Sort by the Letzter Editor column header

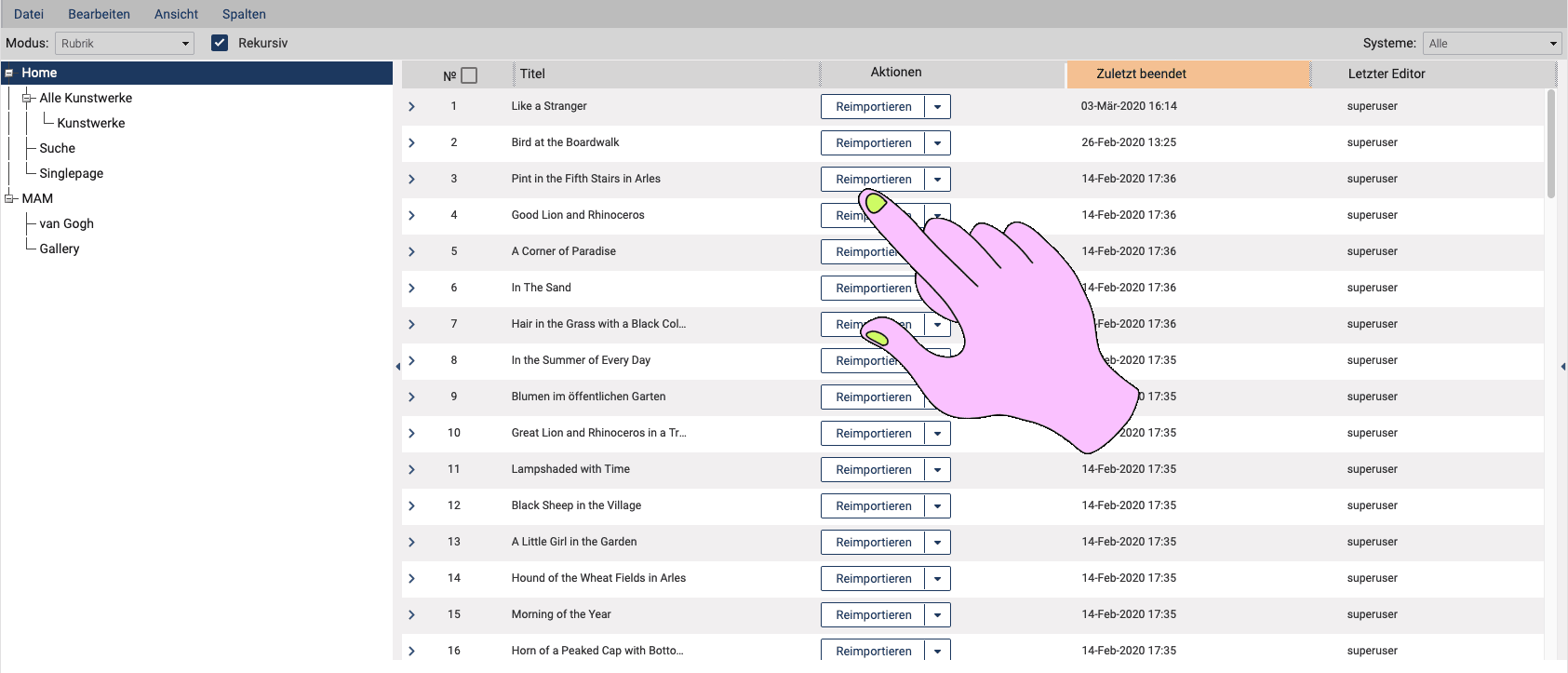1434,74
